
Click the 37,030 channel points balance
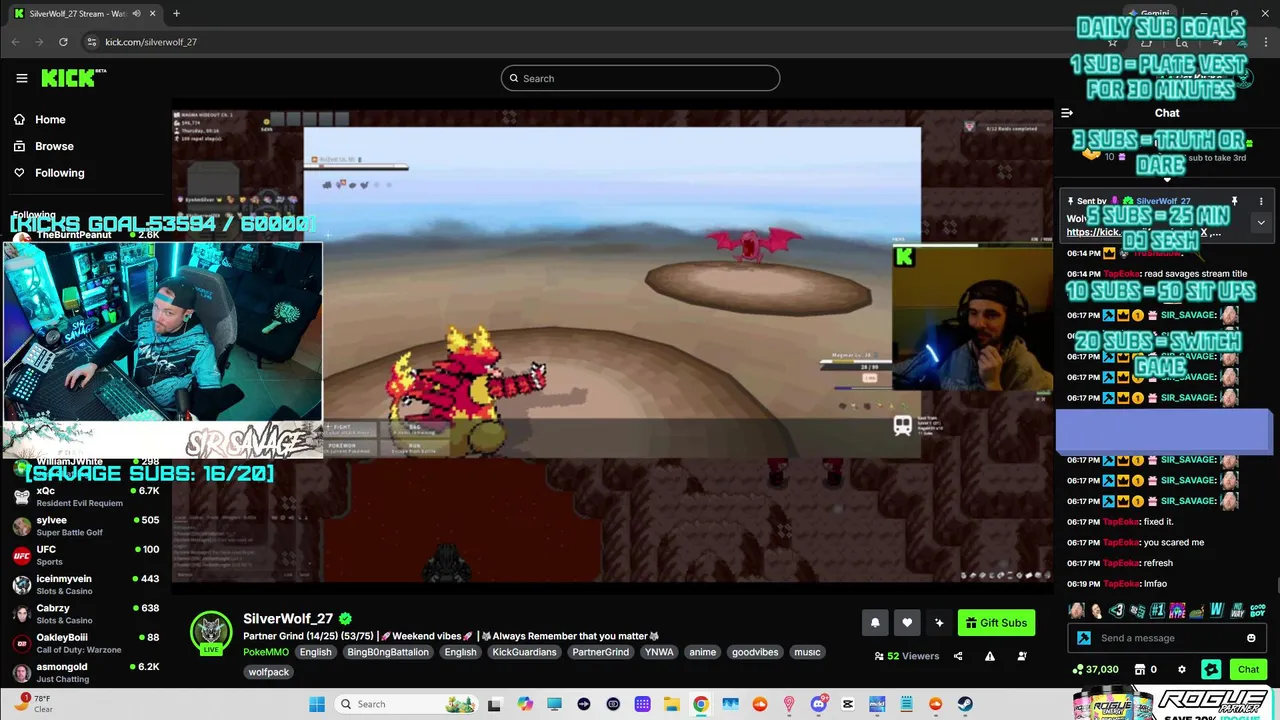click(x=1095, y=669)
